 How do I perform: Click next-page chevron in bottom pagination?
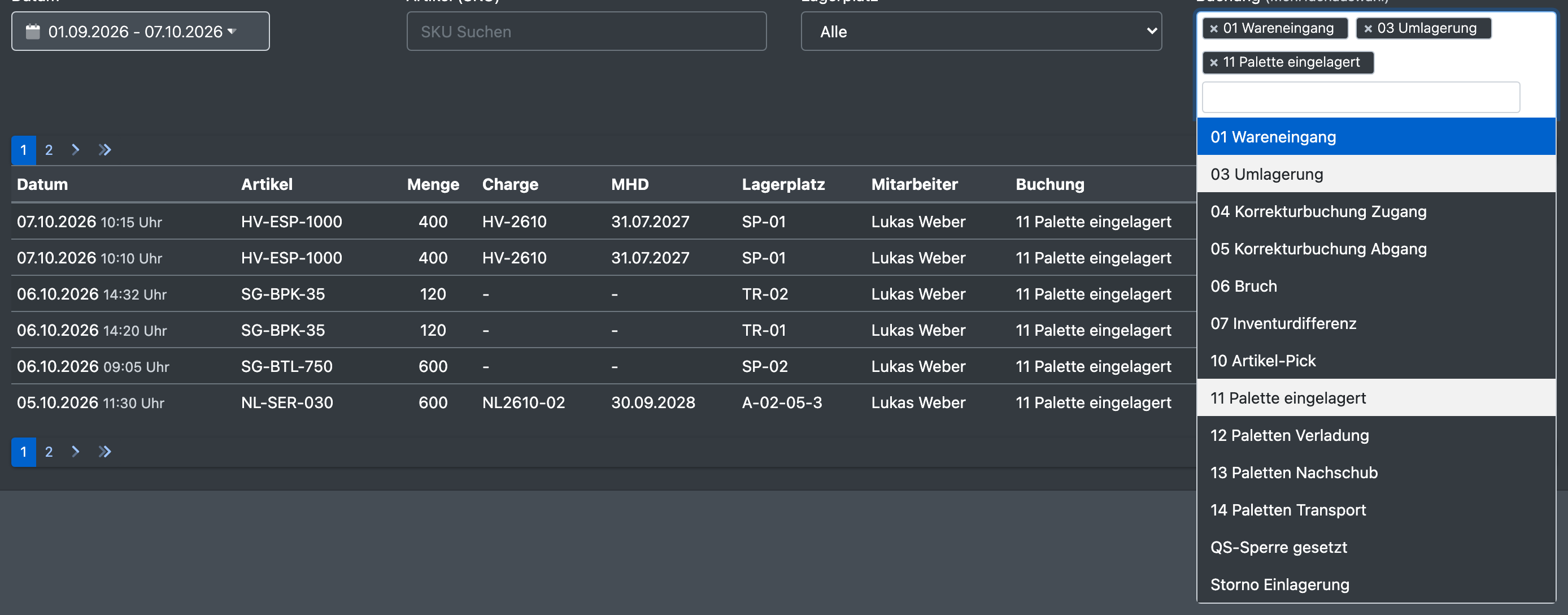click(x=76, y=452)
